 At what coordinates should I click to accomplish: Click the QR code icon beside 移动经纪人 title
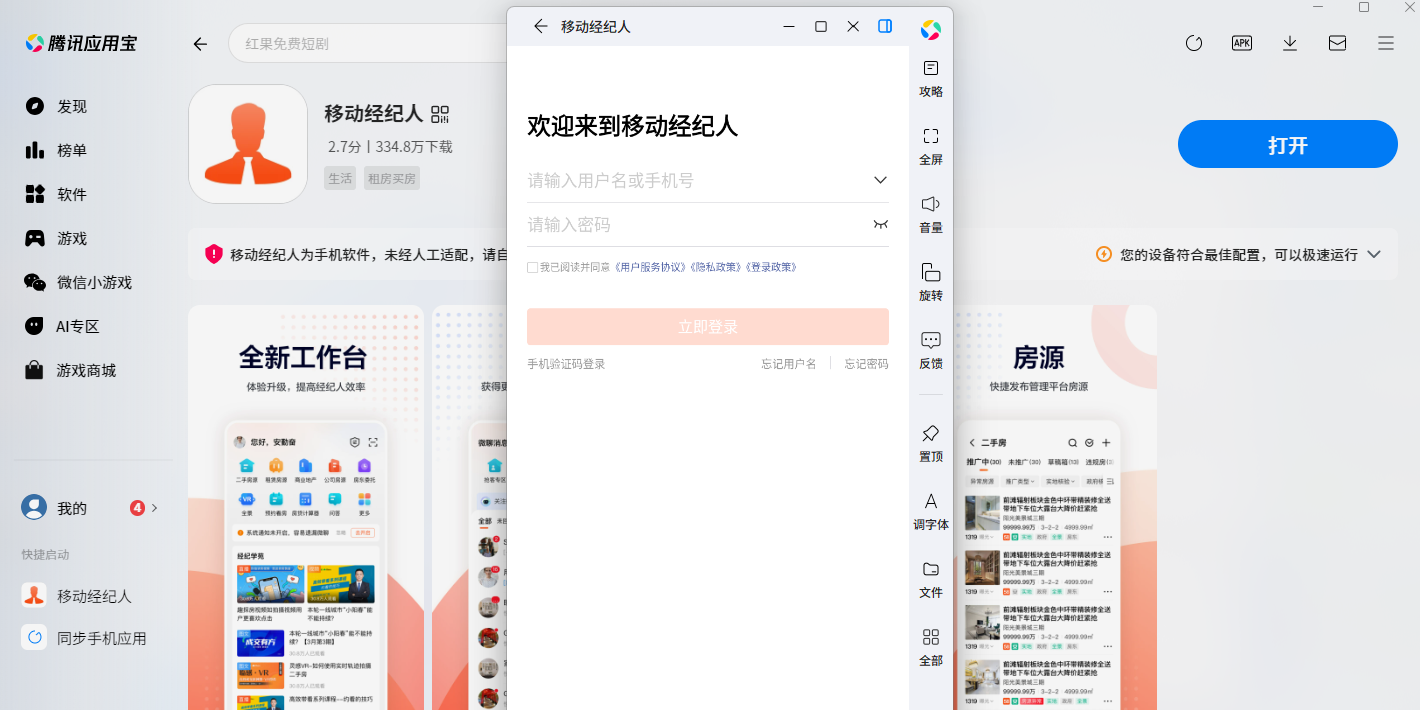tap(440, 114)
